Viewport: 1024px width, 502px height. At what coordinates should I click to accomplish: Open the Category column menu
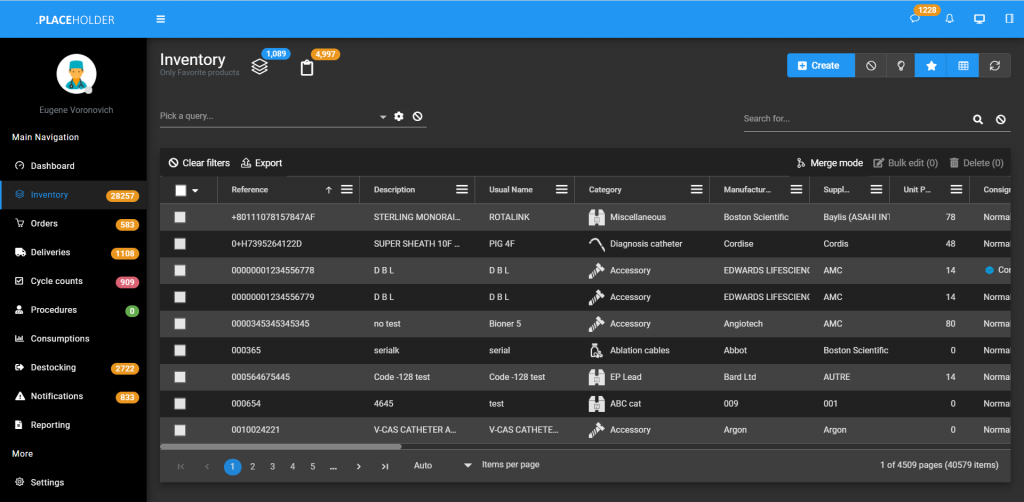697,189
